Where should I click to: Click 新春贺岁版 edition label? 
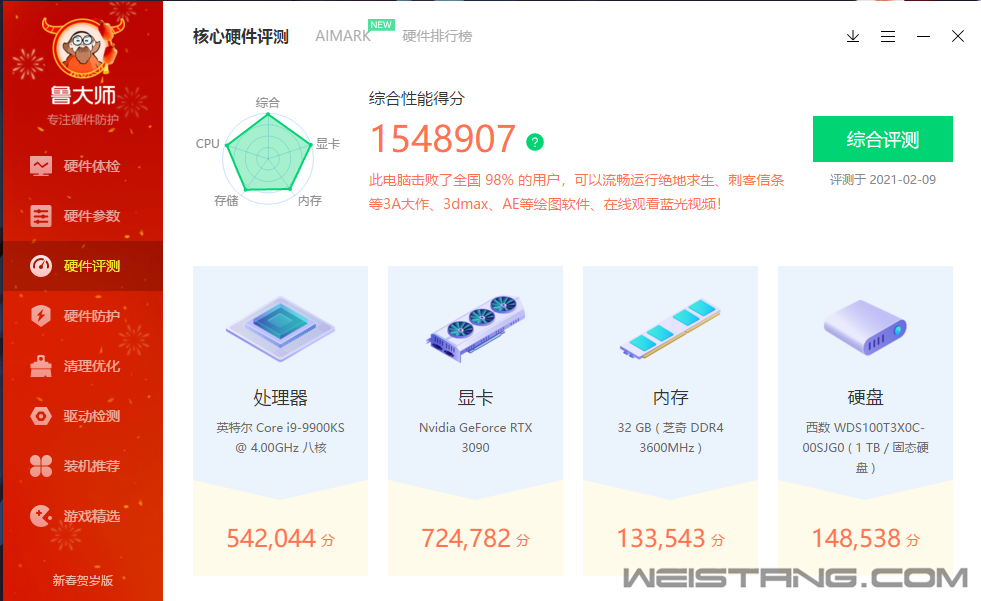[x=83, y=580]
